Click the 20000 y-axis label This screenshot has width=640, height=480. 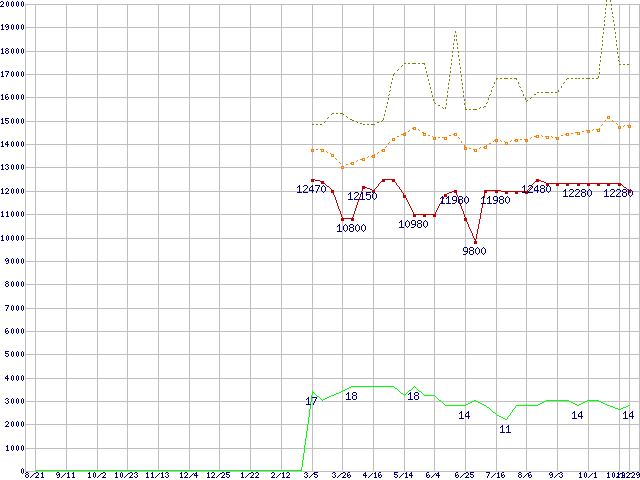pos(12,4)
